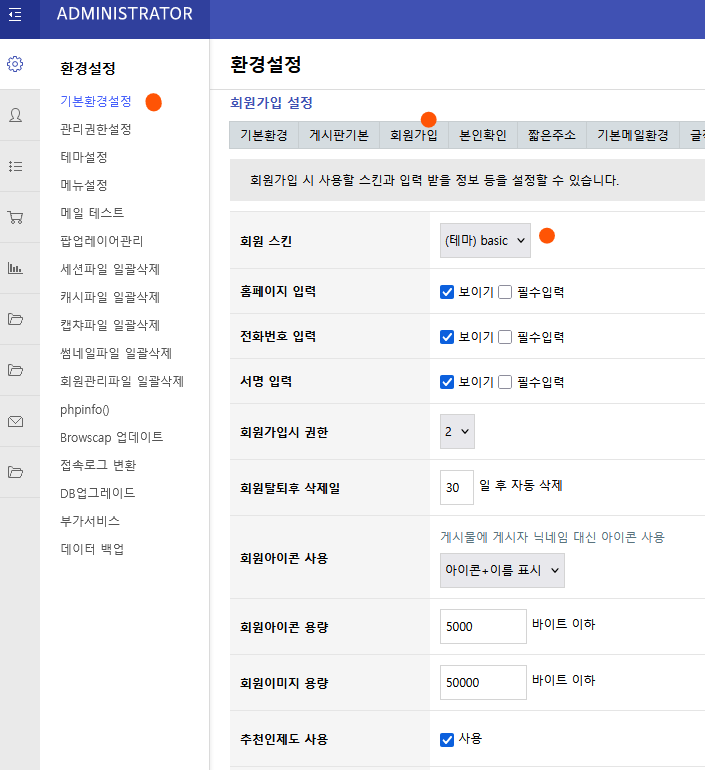Screen dimensions: 705x770
Task: Switch to the 게시판기본 tab
Action: click(338, 135)
